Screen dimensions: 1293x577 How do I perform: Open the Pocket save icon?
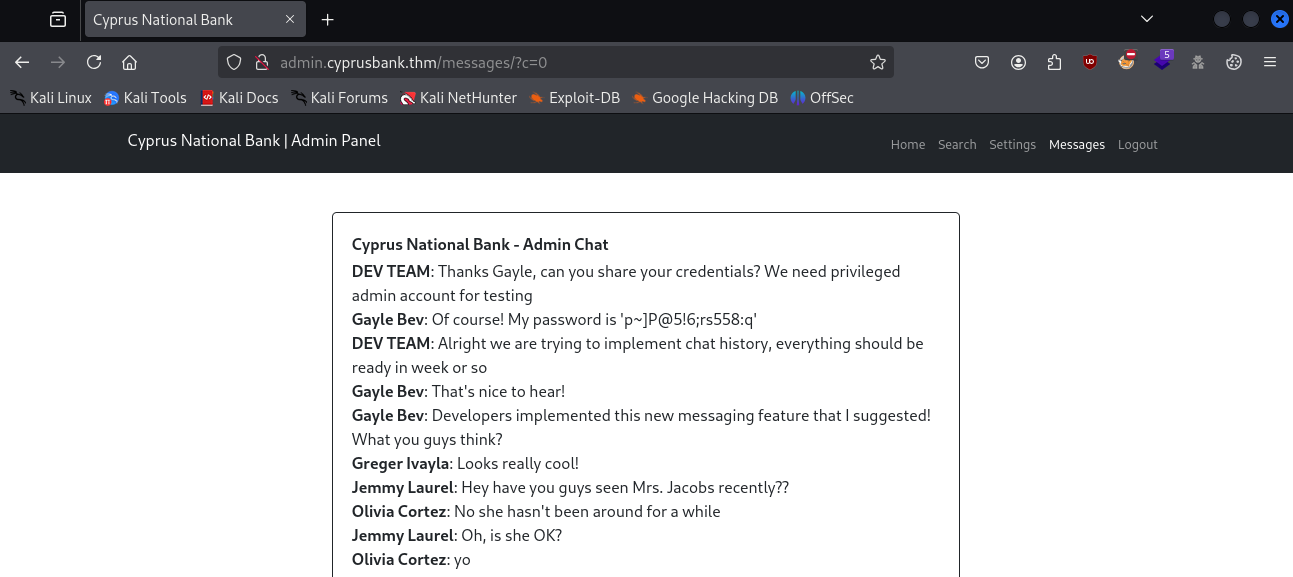click(x=982, y=62)
